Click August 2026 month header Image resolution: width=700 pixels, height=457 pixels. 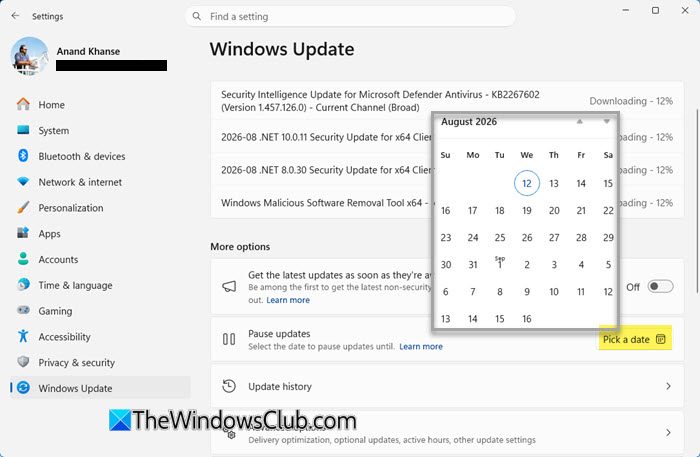(x=469, y=121)
